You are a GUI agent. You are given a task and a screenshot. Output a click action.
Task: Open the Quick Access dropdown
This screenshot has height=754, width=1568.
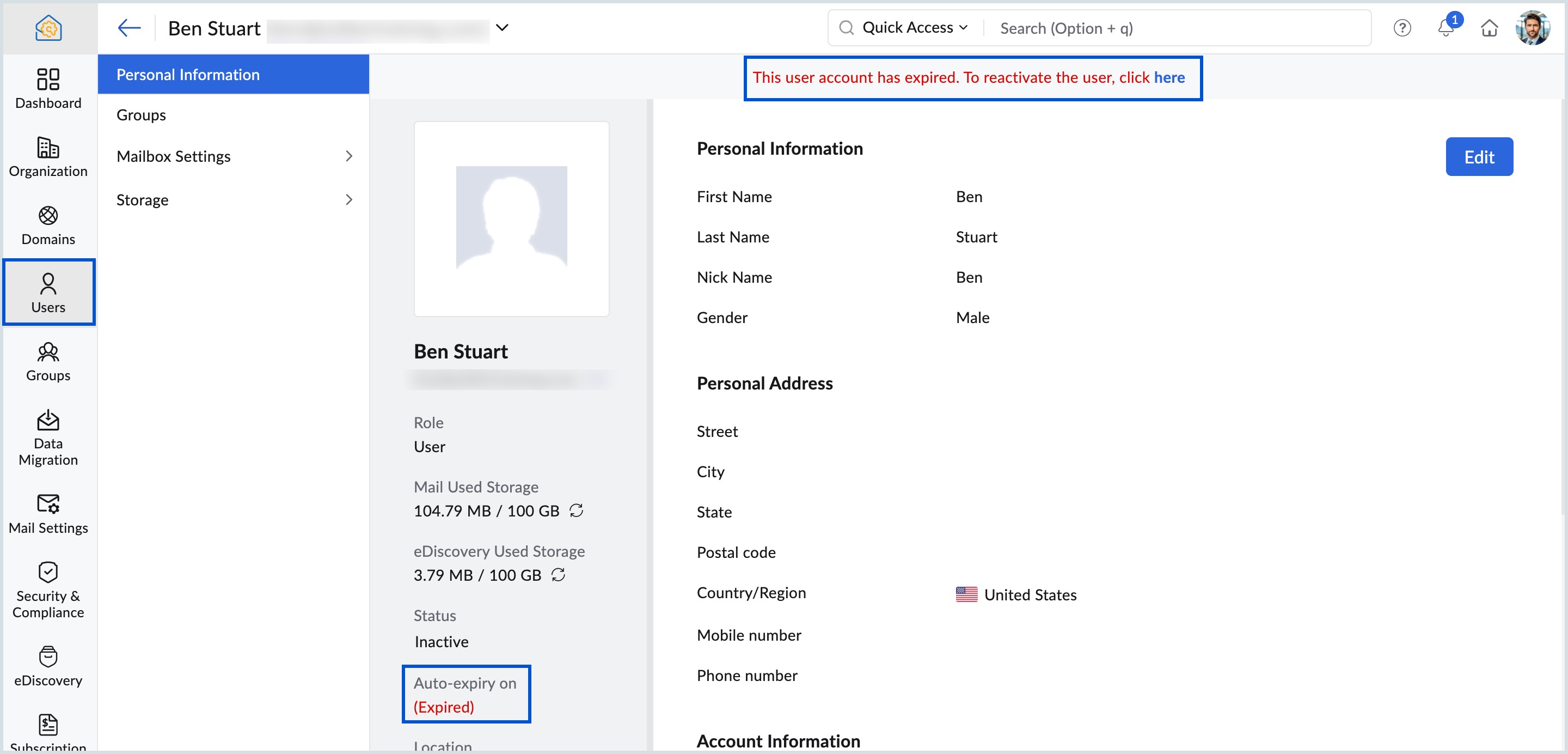914,28
